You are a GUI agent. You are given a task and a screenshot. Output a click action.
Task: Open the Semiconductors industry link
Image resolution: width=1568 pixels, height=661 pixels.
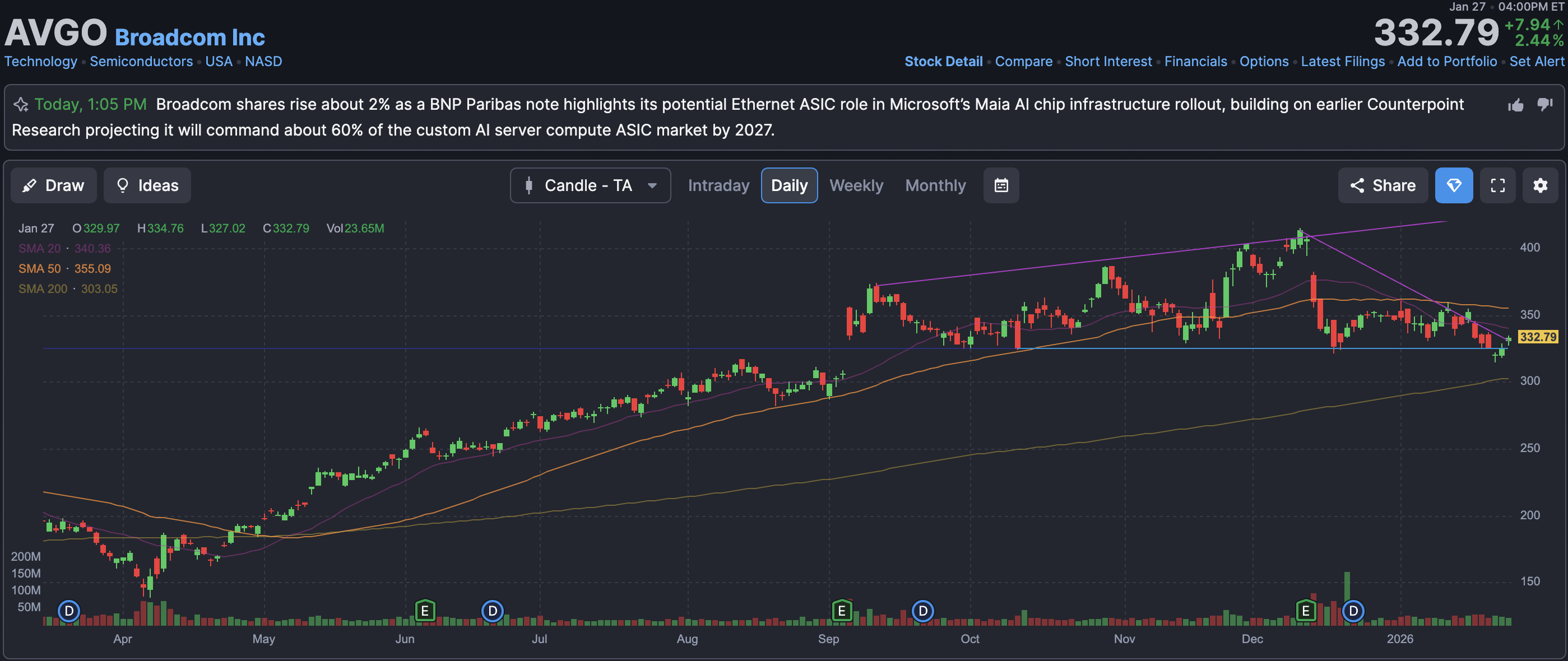click(141, 62)
